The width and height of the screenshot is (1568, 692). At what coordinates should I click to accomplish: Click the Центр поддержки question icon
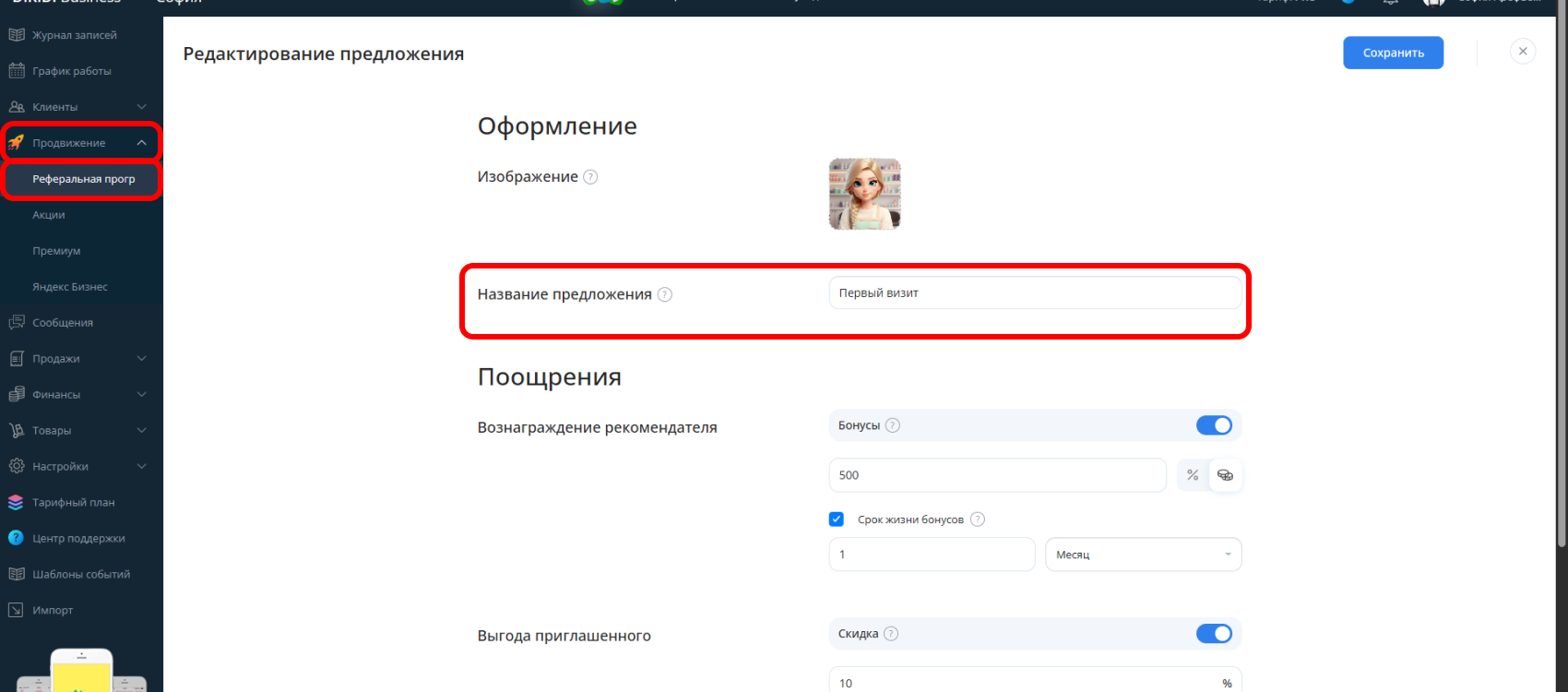pyautogui.click(x=16, y=538)
